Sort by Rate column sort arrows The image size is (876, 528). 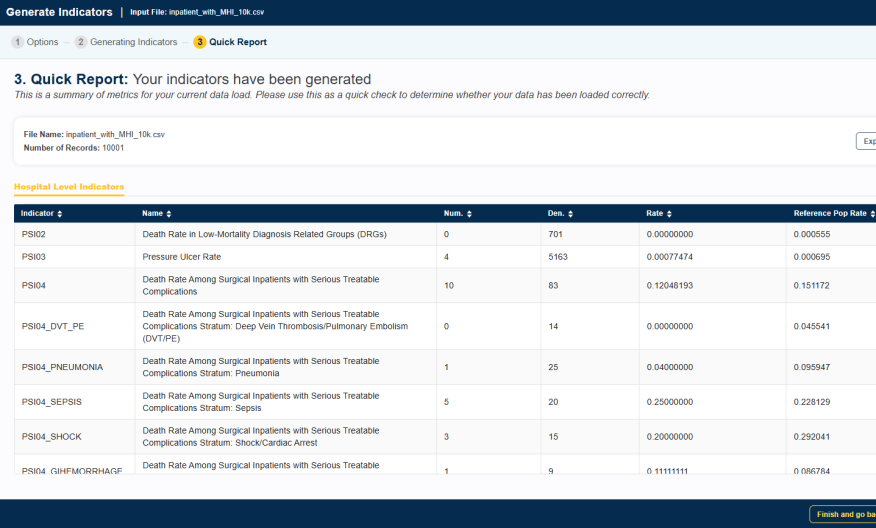coord(669,214)
